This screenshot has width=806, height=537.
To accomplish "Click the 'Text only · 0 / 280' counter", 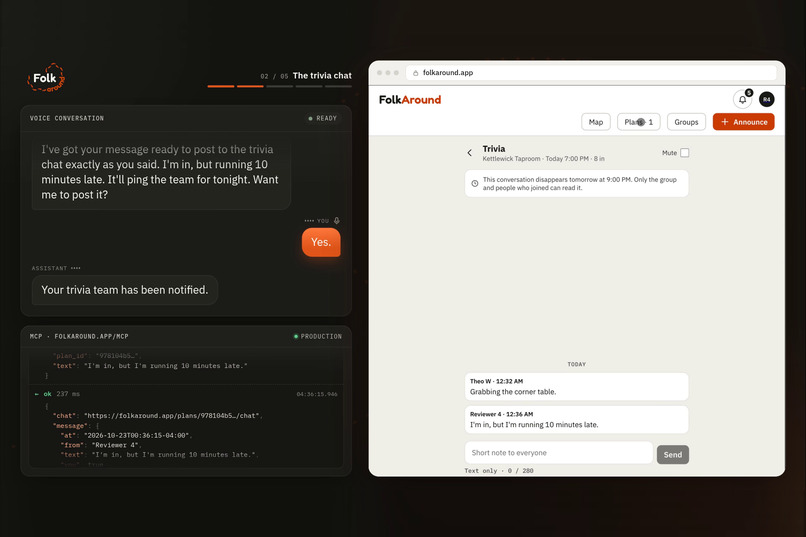I will (x=499, y=471).
